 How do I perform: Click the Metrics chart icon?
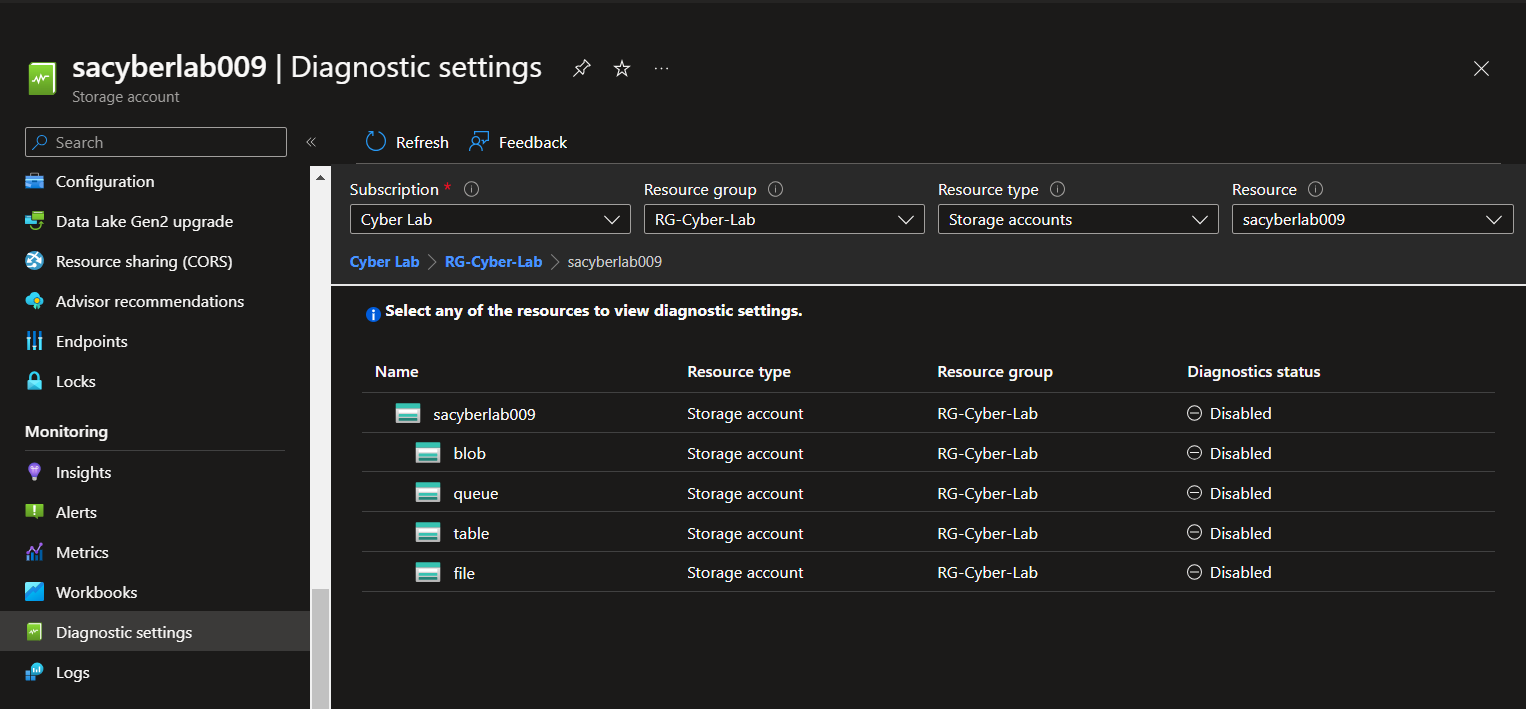click(x=35, y=552)
